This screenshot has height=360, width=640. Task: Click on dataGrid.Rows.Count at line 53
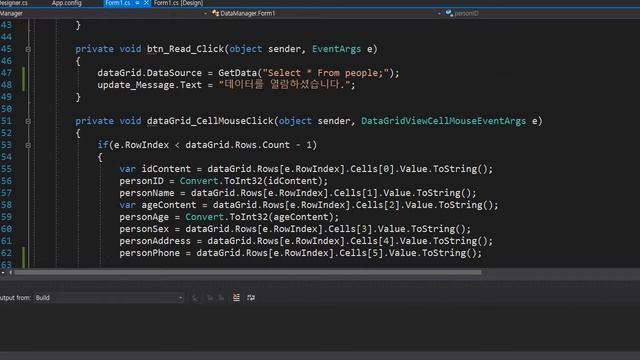(x=238, y=145)
